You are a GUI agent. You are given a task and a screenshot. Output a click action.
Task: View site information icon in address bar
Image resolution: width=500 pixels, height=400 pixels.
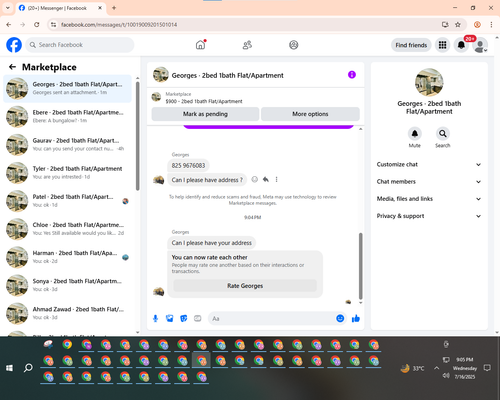coord(53,24)
